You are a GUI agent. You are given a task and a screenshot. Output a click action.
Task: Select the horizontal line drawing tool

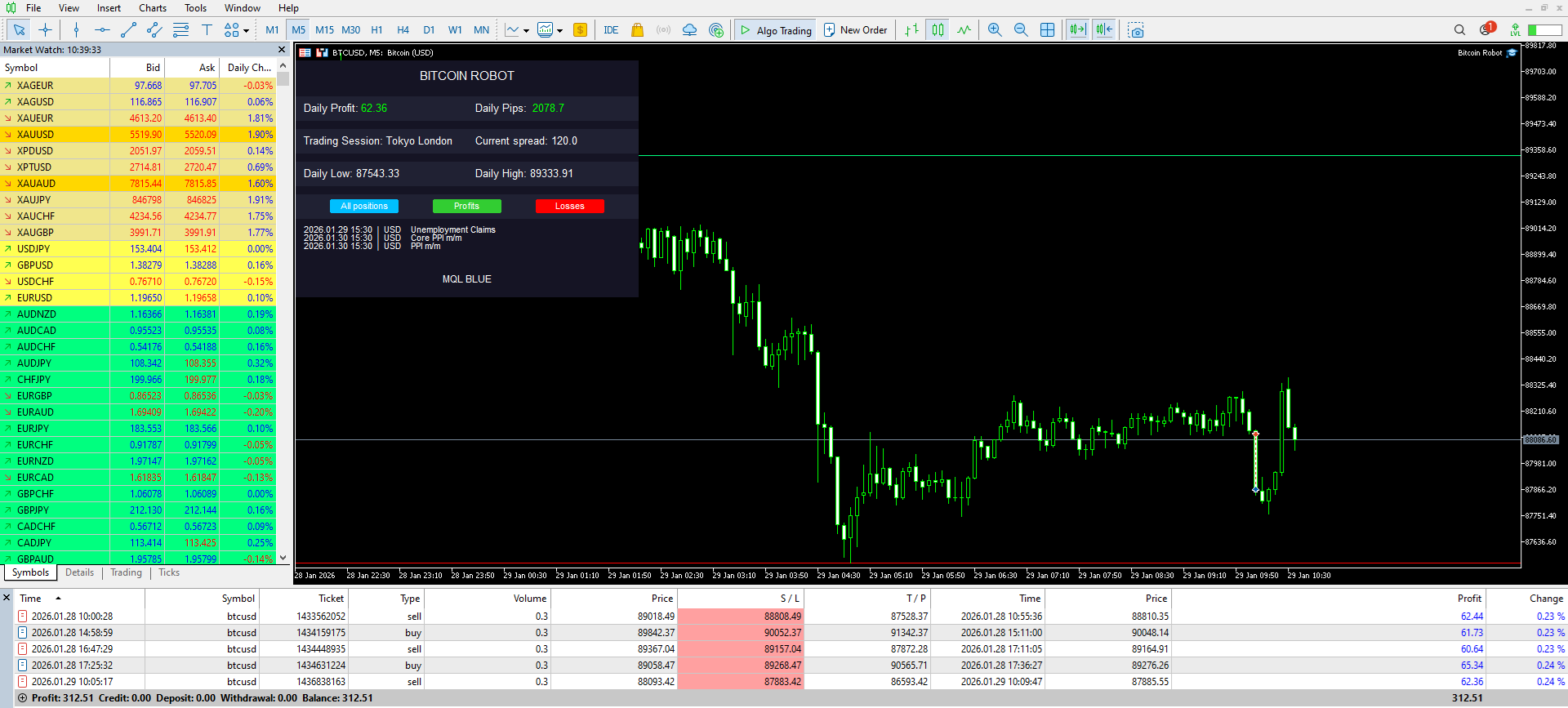(x=102, y=30)
